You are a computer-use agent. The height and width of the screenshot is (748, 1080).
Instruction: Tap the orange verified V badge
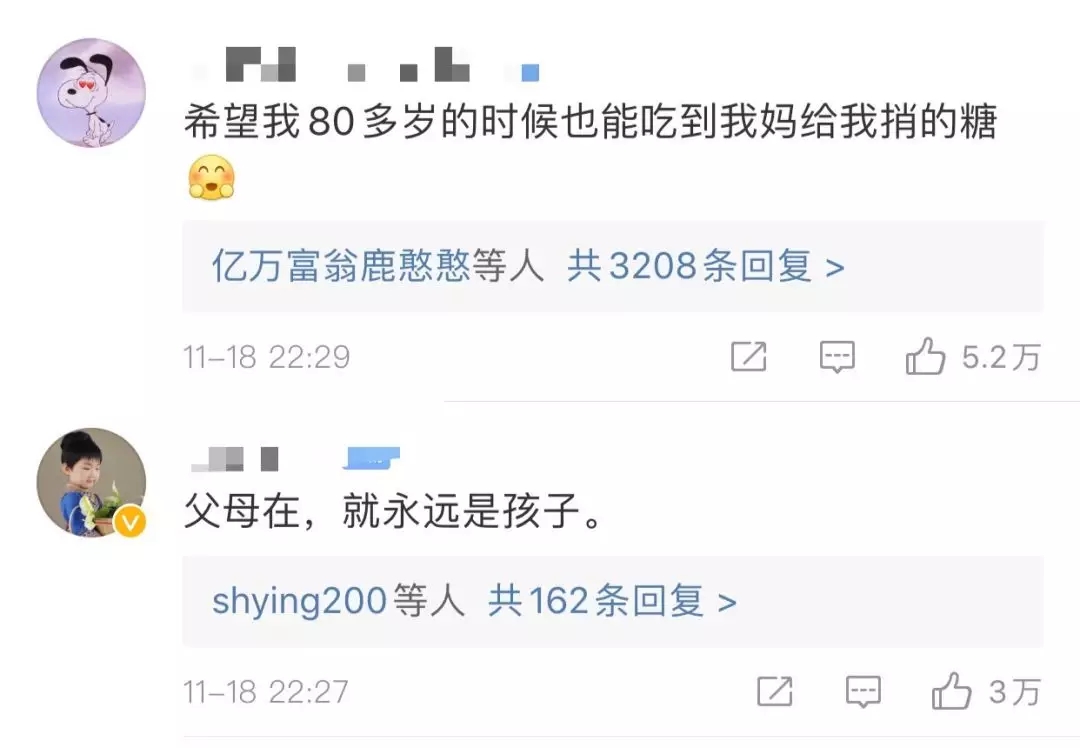coord(129,522)
